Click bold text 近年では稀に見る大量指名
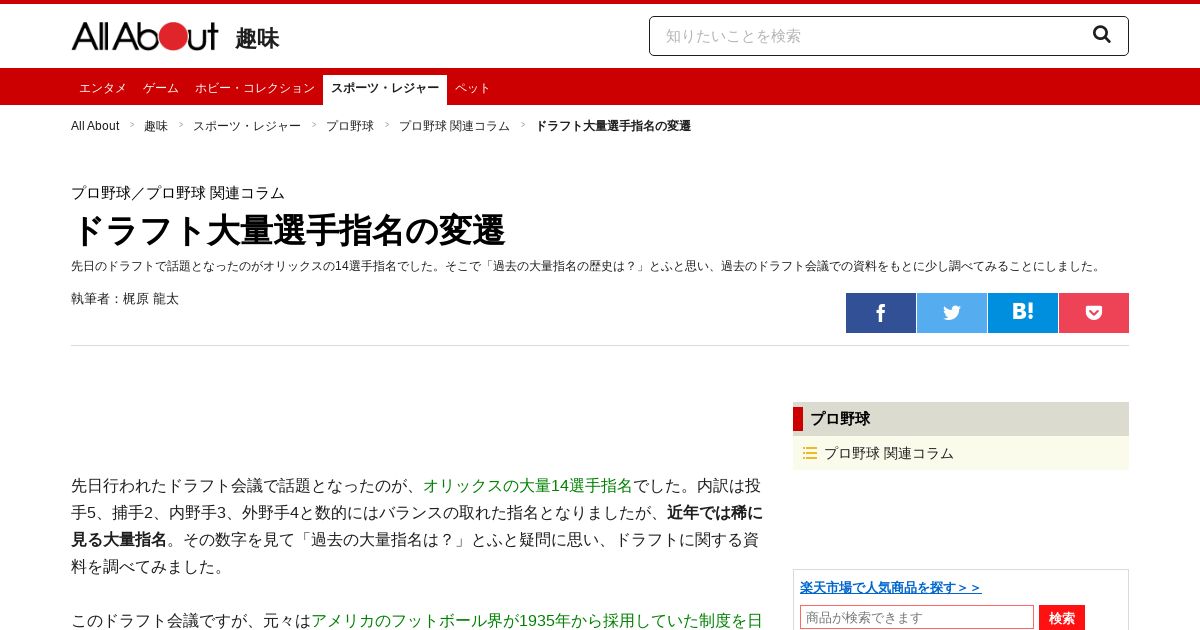The width and height of the screenshot is (1200, 630). 417,526
